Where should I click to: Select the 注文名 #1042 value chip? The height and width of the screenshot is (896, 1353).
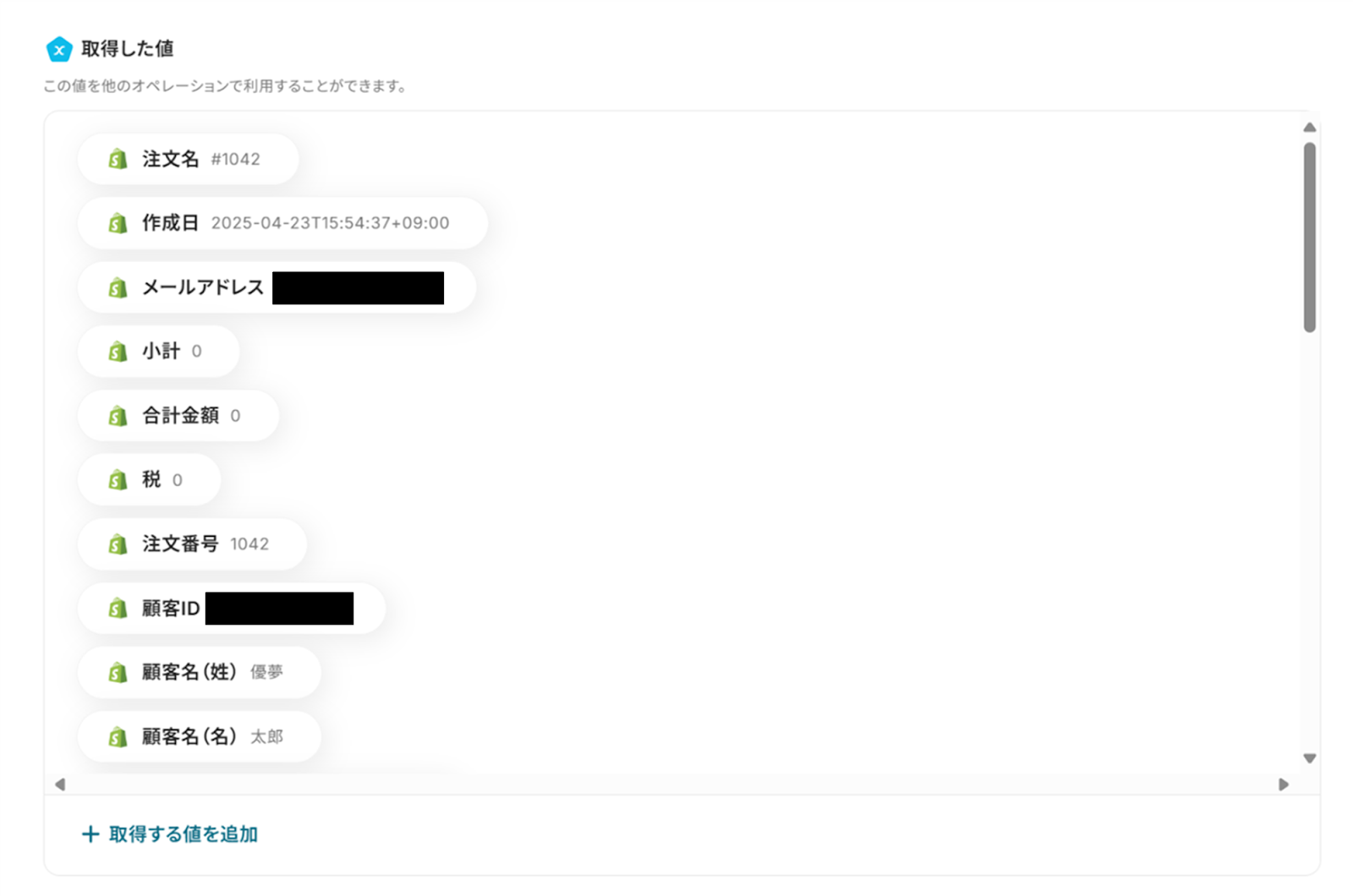(188, 159)
